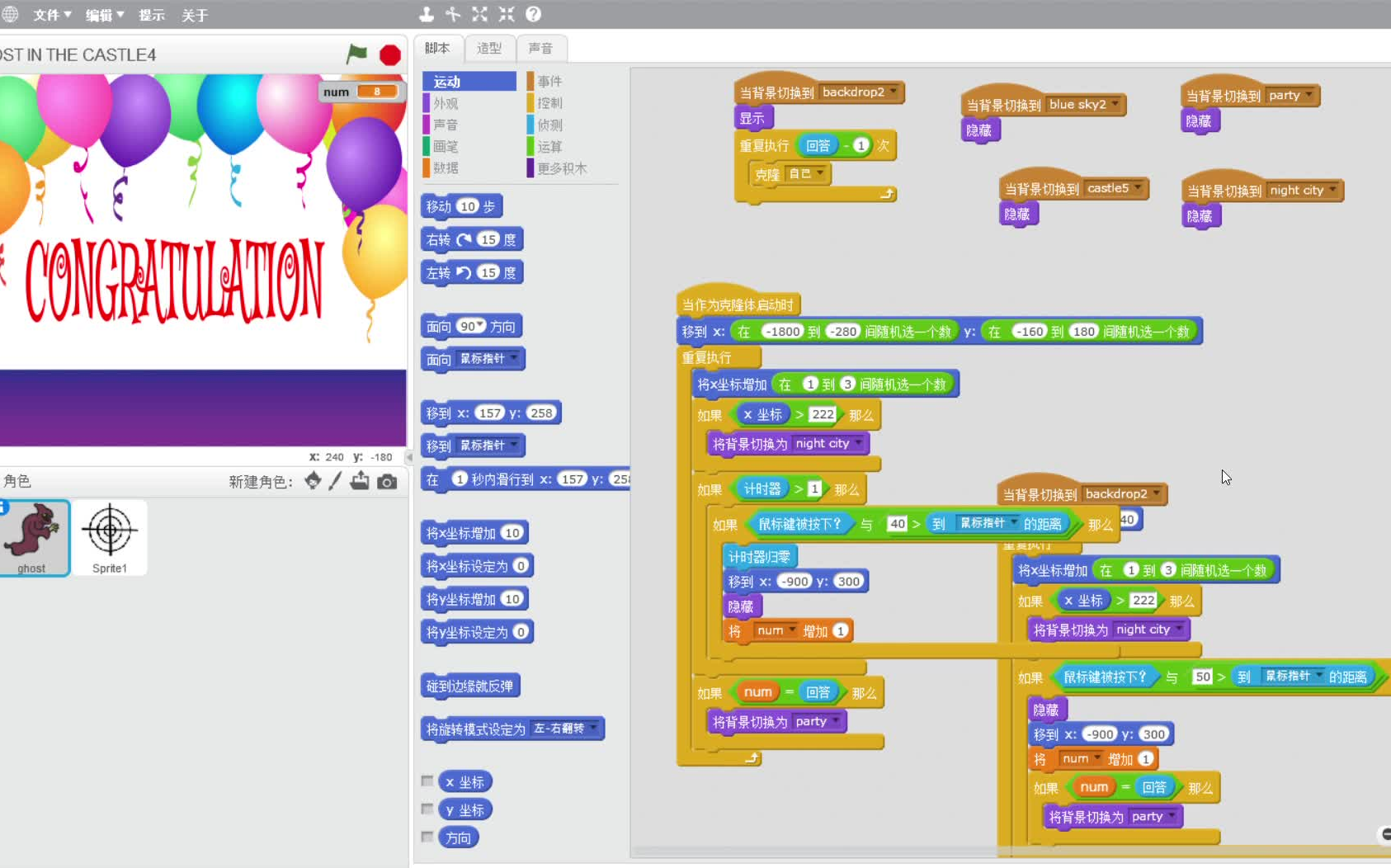Create a new sprite with the camera icon
1391x868 pixels.
[387, 482]
